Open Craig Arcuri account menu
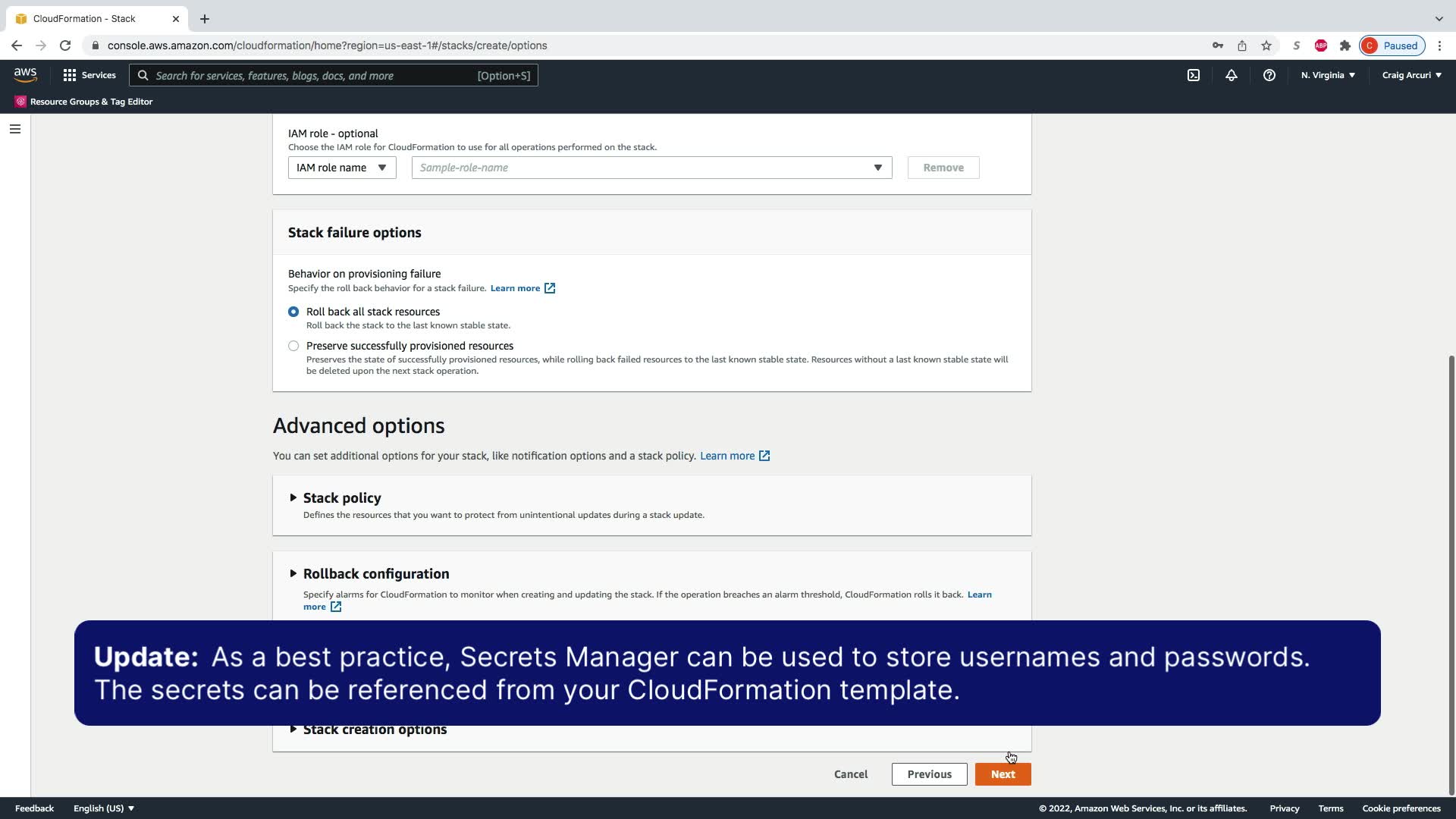 tap(1411, 75)
